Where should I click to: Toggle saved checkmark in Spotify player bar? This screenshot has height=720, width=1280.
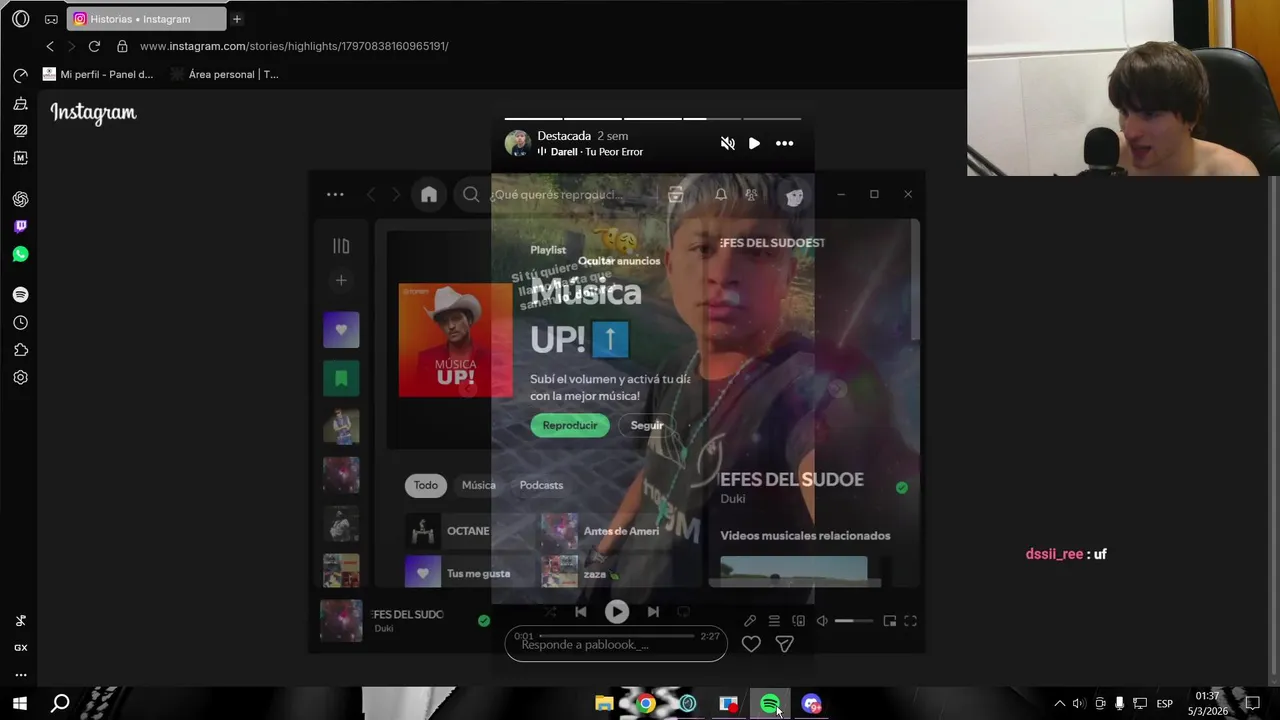tap(484, 621)
